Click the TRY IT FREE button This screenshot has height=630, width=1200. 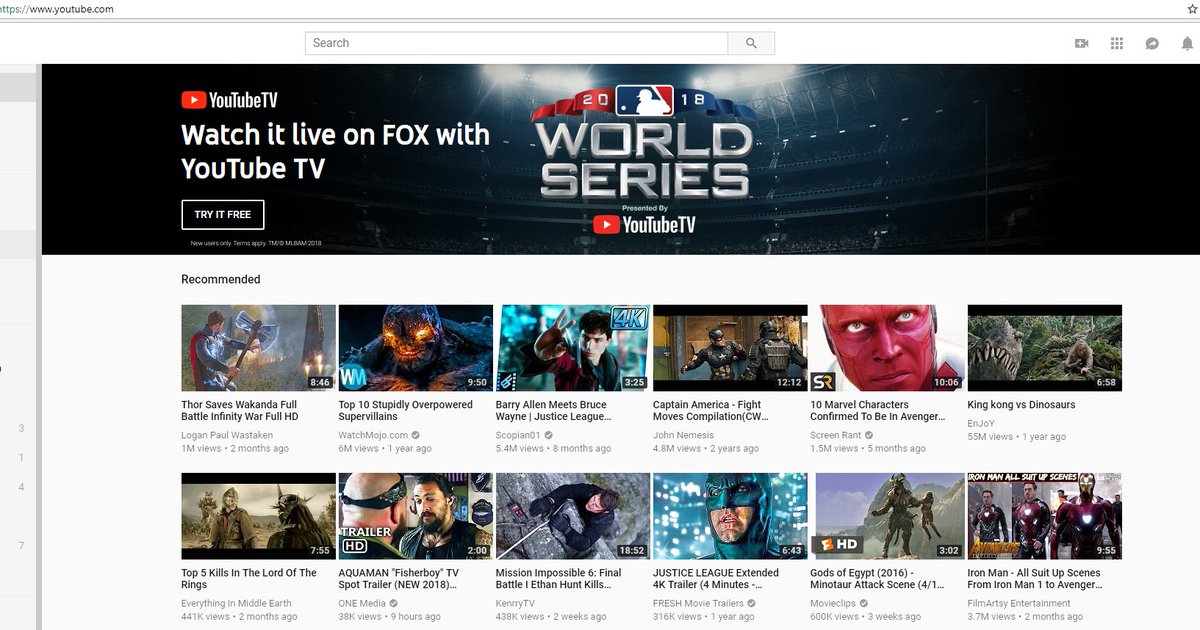click(x=222, y=215)
